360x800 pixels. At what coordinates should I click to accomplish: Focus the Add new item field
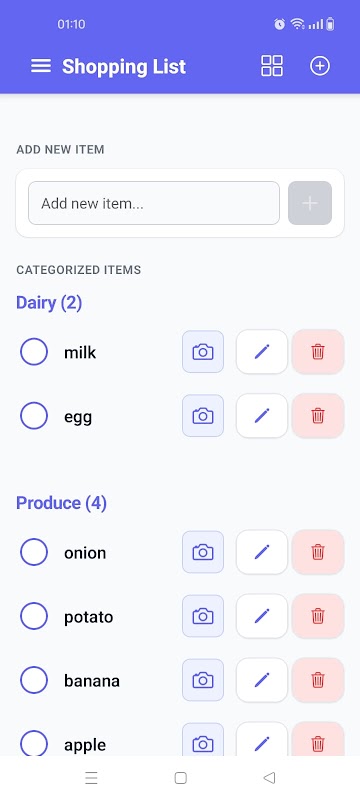click(x=154, y=203)
